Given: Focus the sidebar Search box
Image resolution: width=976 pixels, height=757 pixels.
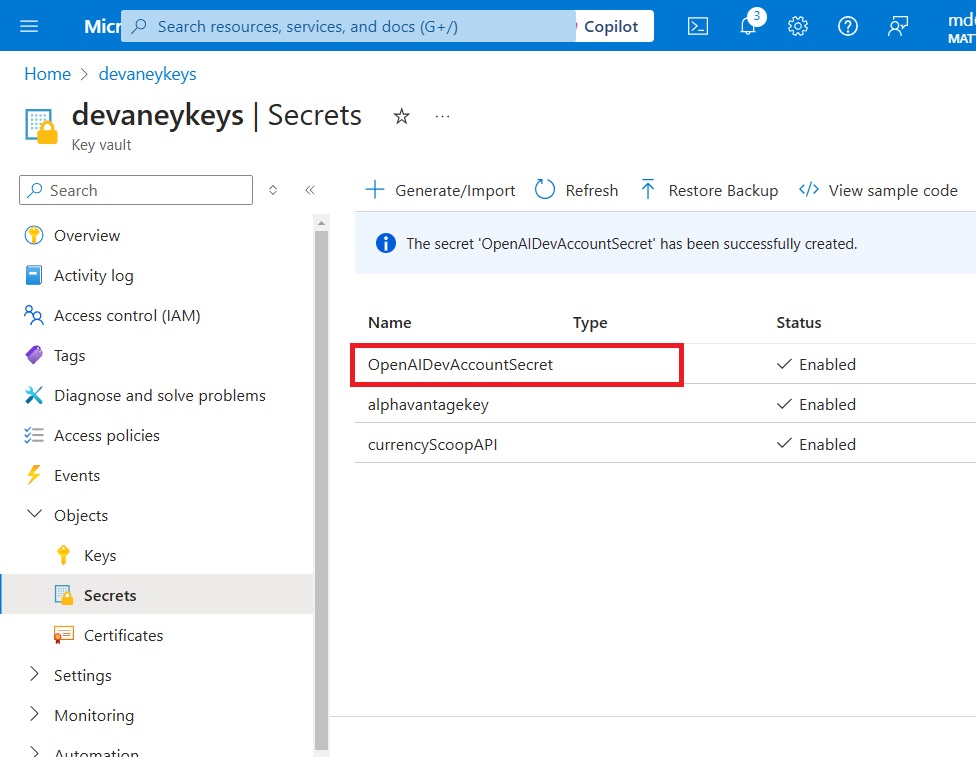Looking at the screenshot, I should coord(136,190).
